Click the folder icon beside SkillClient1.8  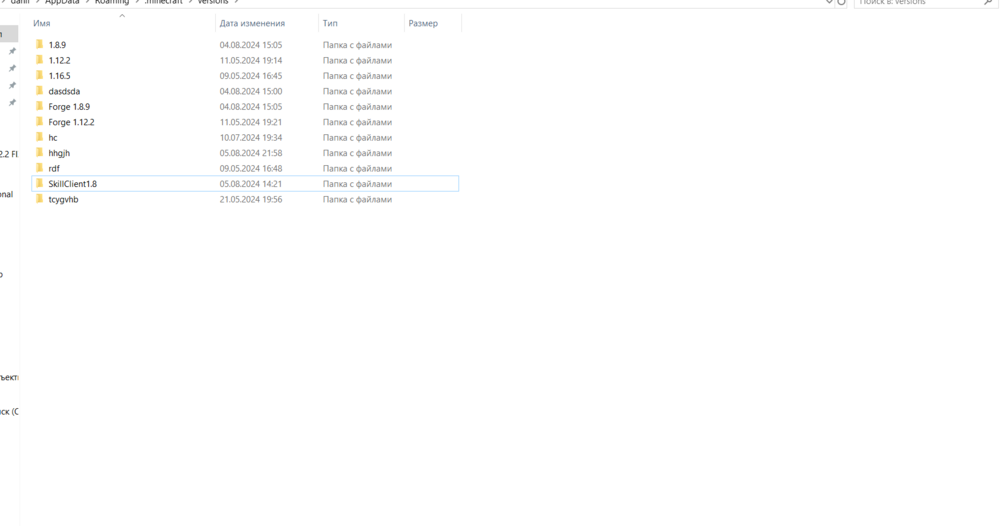pos(40,184)
